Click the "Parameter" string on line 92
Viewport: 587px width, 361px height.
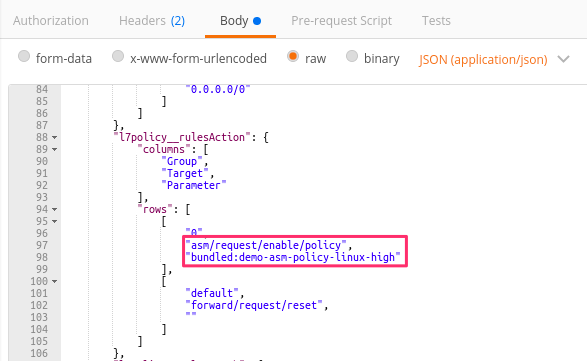pyautogui.click(x=194, y=185)
